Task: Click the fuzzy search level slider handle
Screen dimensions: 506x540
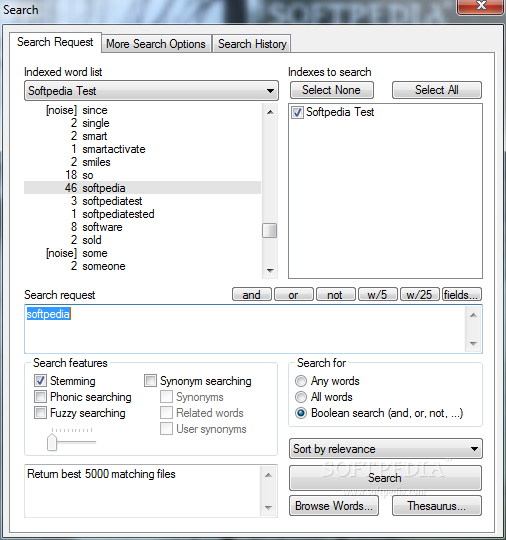Action: [52, 442]
